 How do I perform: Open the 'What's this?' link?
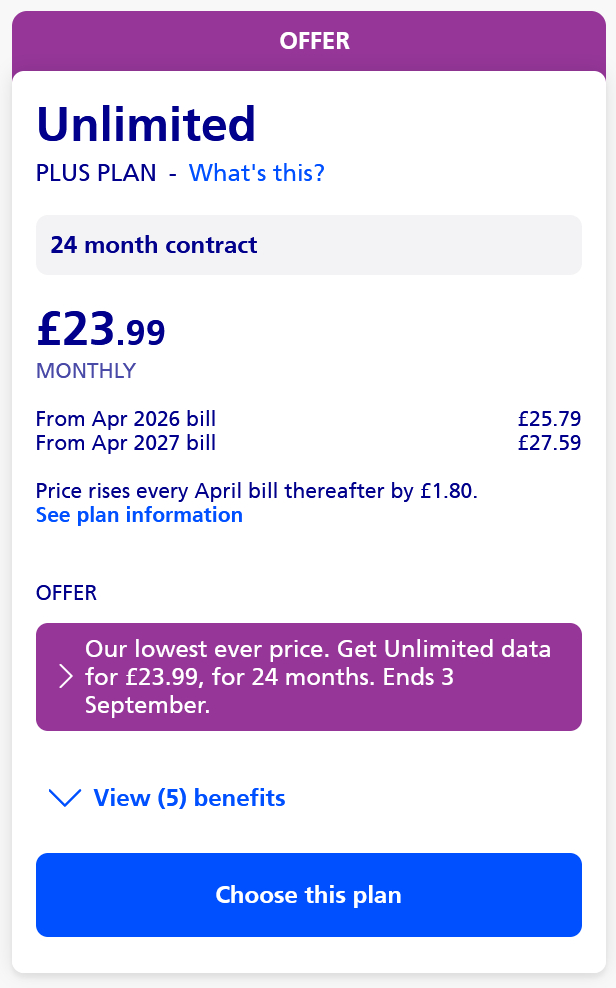[256, 173]
